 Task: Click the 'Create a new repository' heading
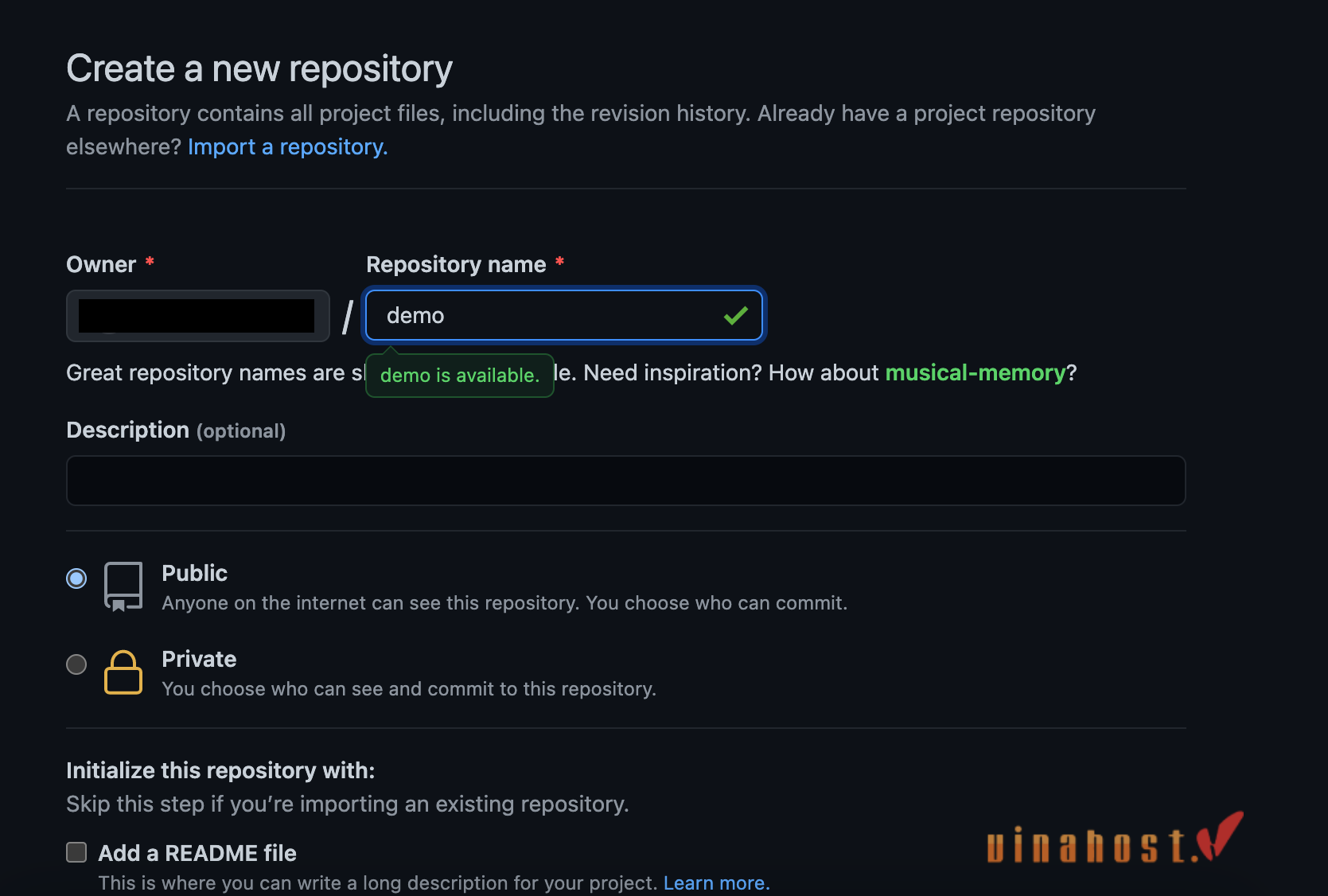click(259, 68)
